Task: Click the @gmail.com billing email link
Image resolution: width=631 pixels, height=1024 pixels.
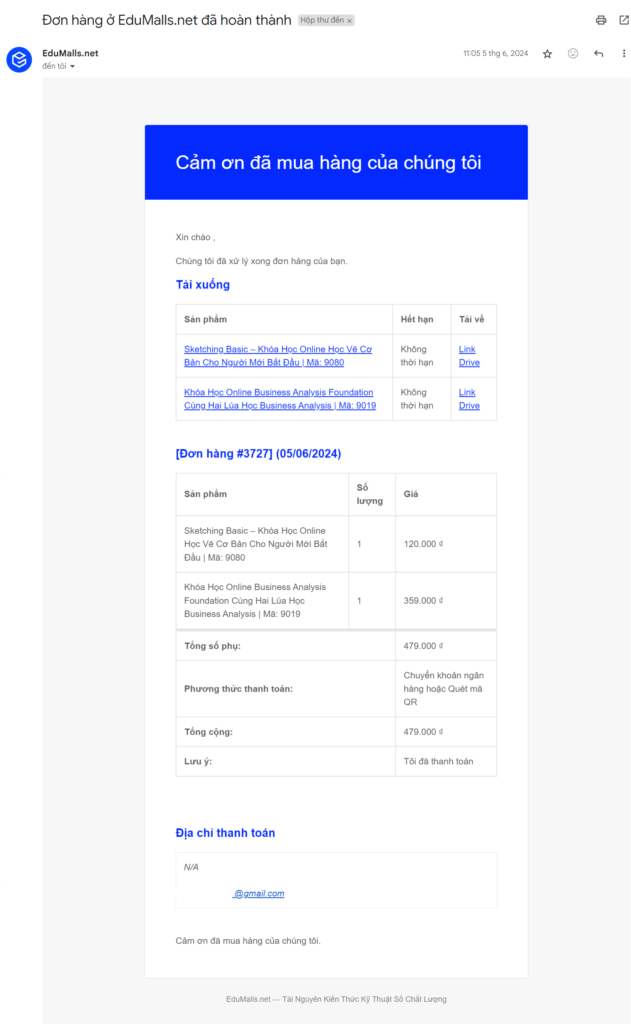Action: coord(259,893)
